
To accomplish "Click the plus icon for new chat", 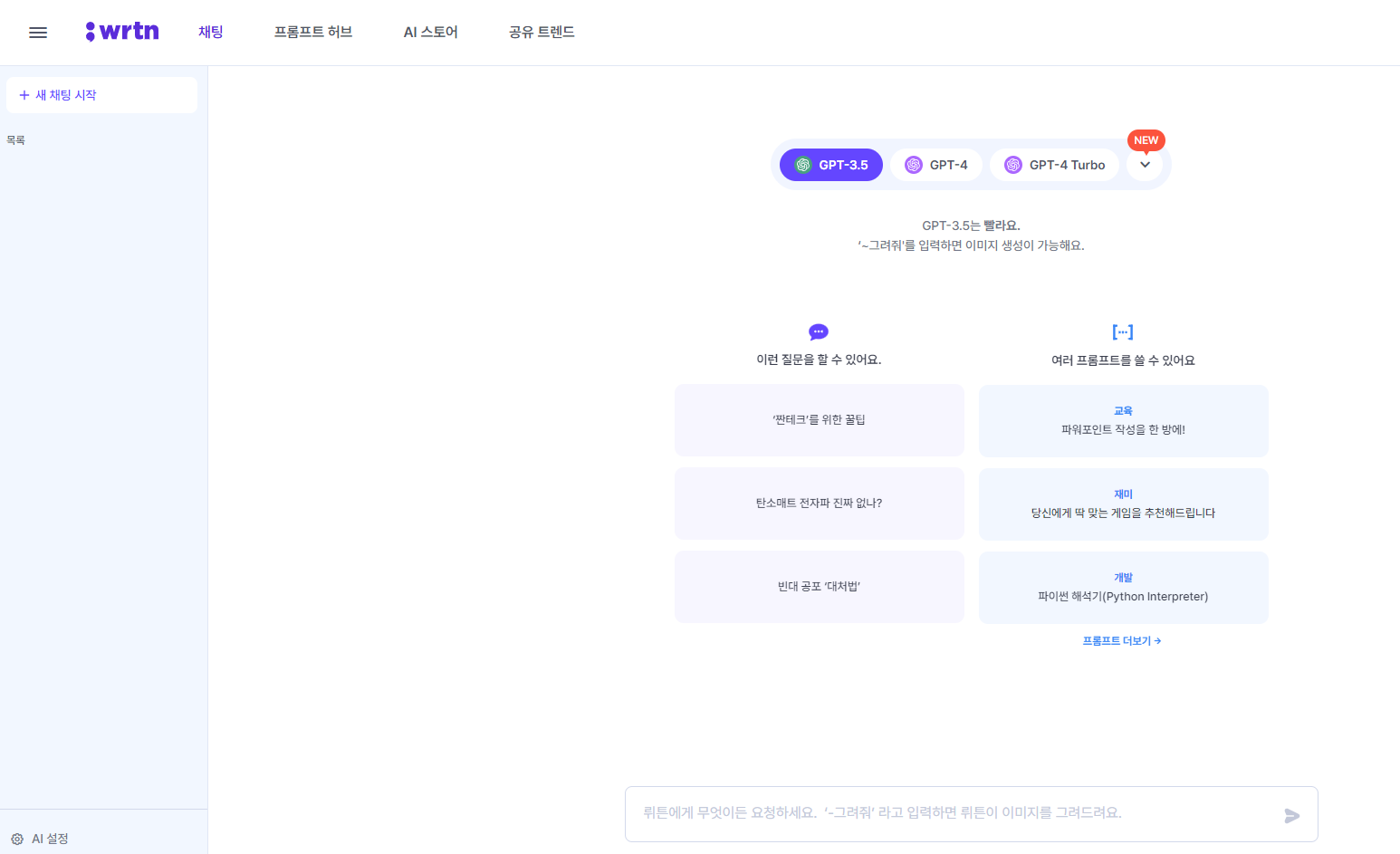I will tap(24, 95).
